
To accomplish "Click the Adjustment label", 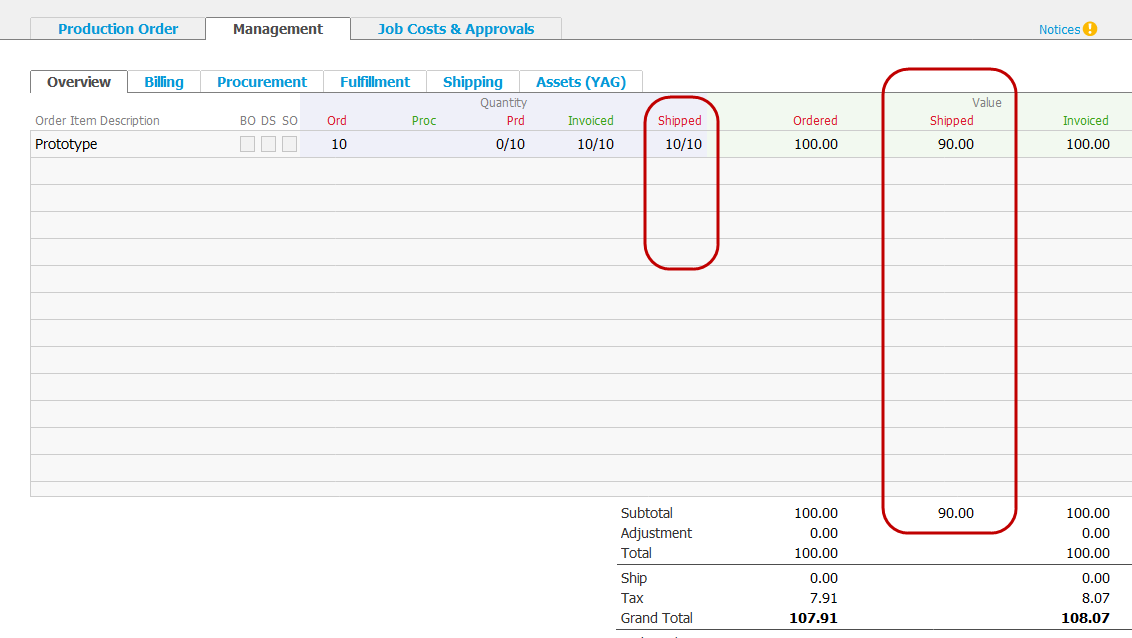I will 656,533.
